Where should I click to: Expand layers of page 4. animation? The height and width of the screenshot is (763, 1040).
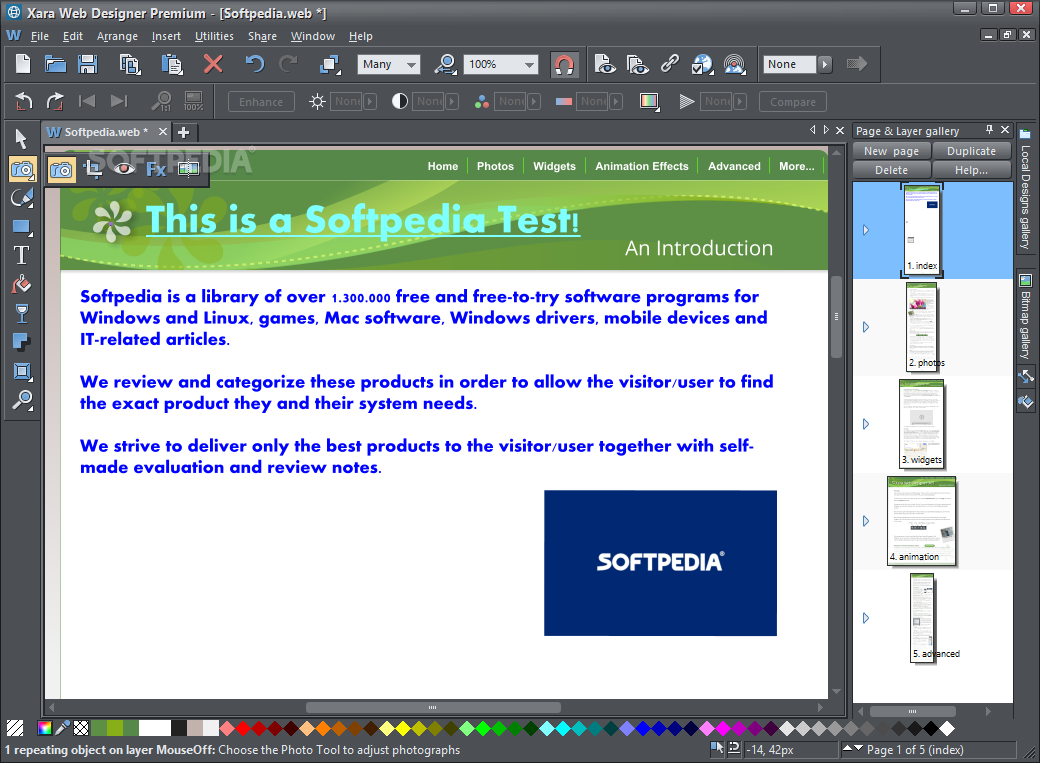[866, 521]
